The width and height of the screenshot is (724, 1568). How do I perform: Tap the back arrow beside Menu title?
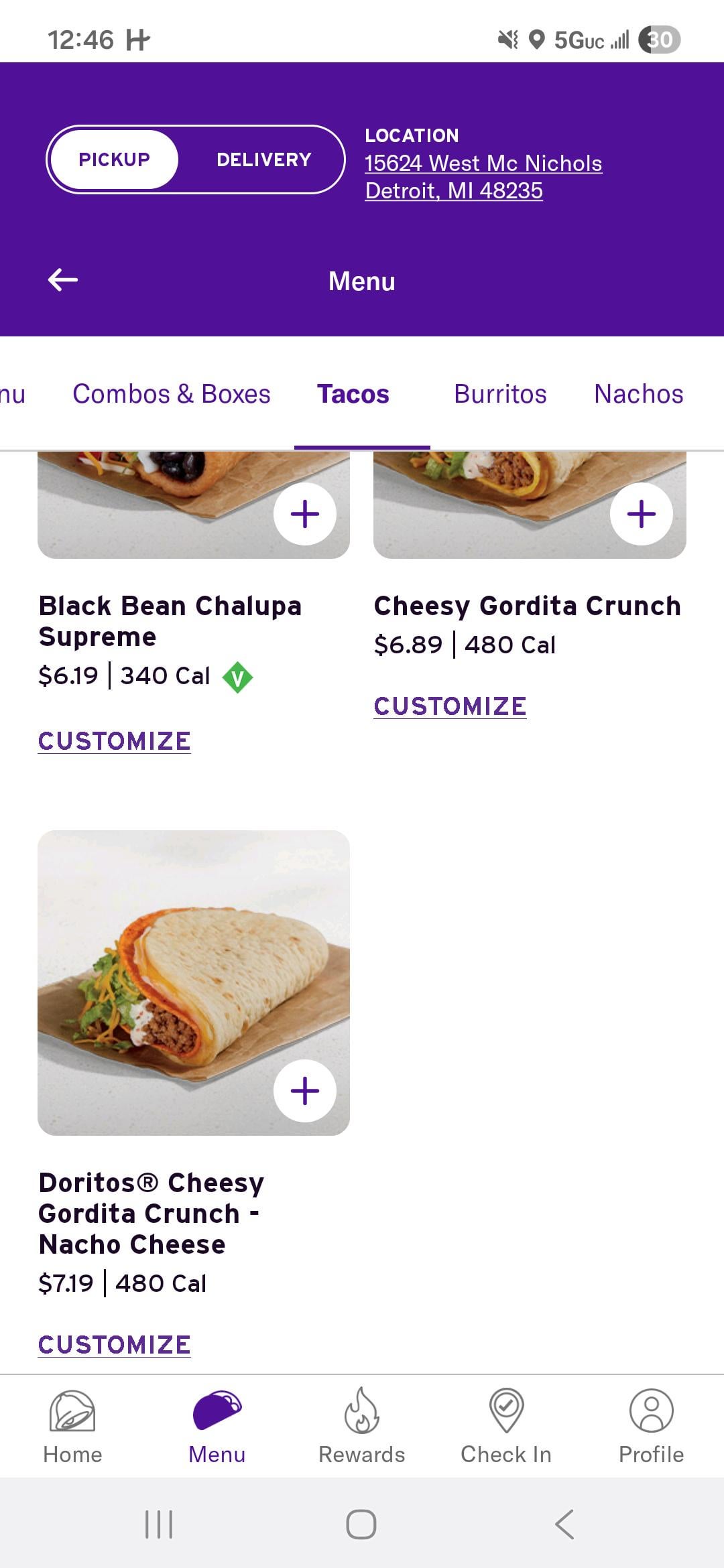click(x=63, y=280)
